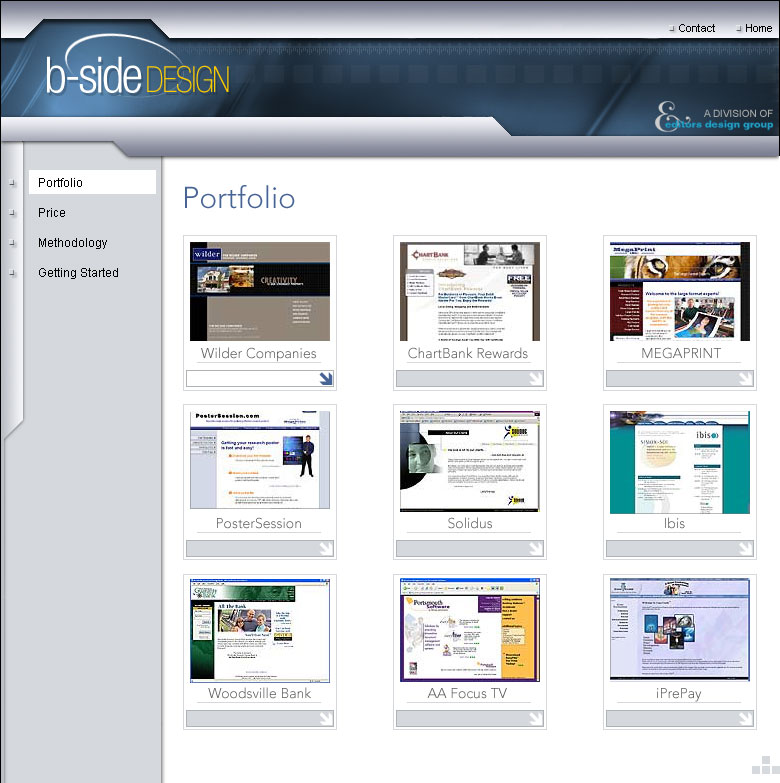This screenshot has width=780, height=783.
Task: View the Ibis screenshot thumbnail
Action: [x=680, y=462]
